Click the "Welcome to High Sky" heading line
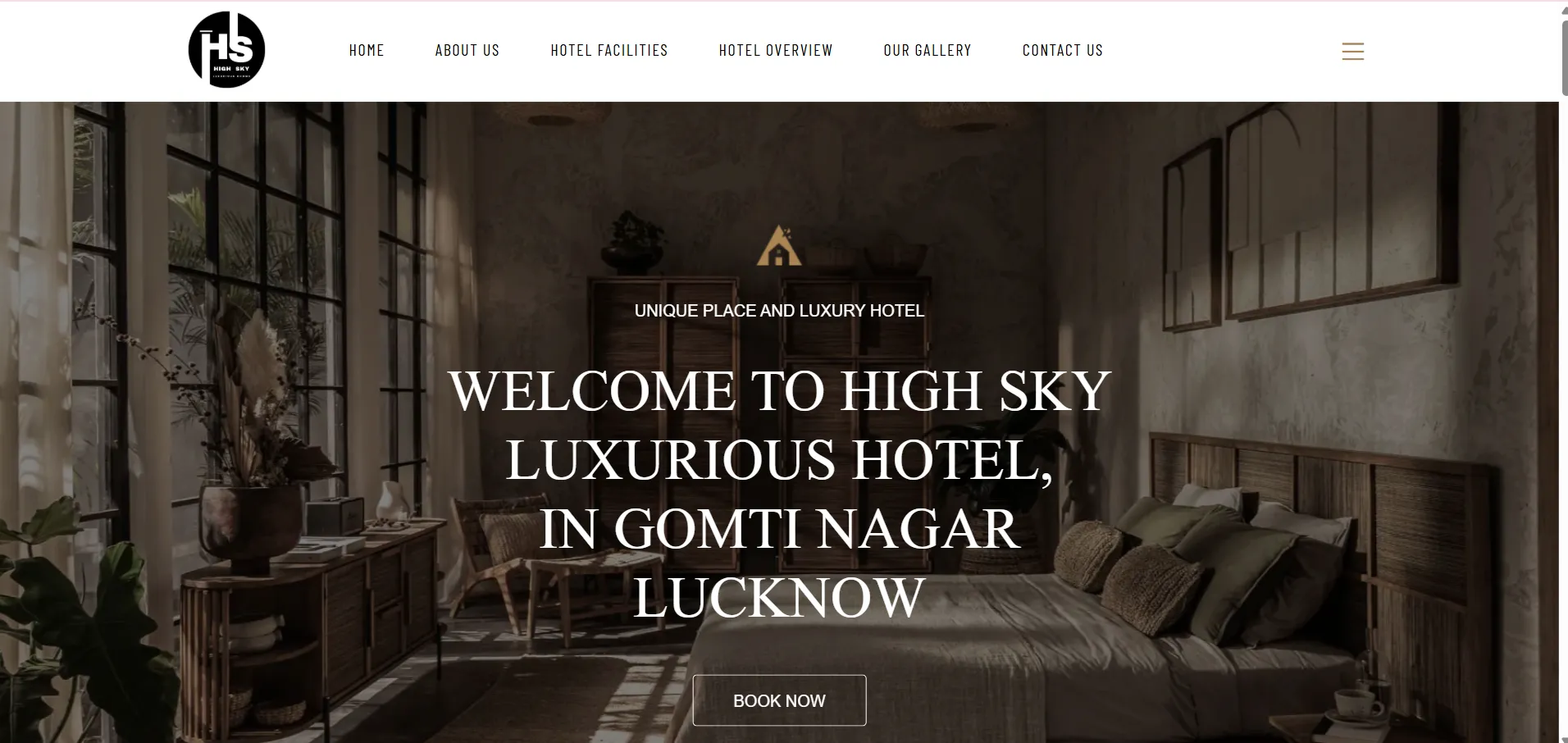This screenshot has width=1568, height=743. point(779,390)
